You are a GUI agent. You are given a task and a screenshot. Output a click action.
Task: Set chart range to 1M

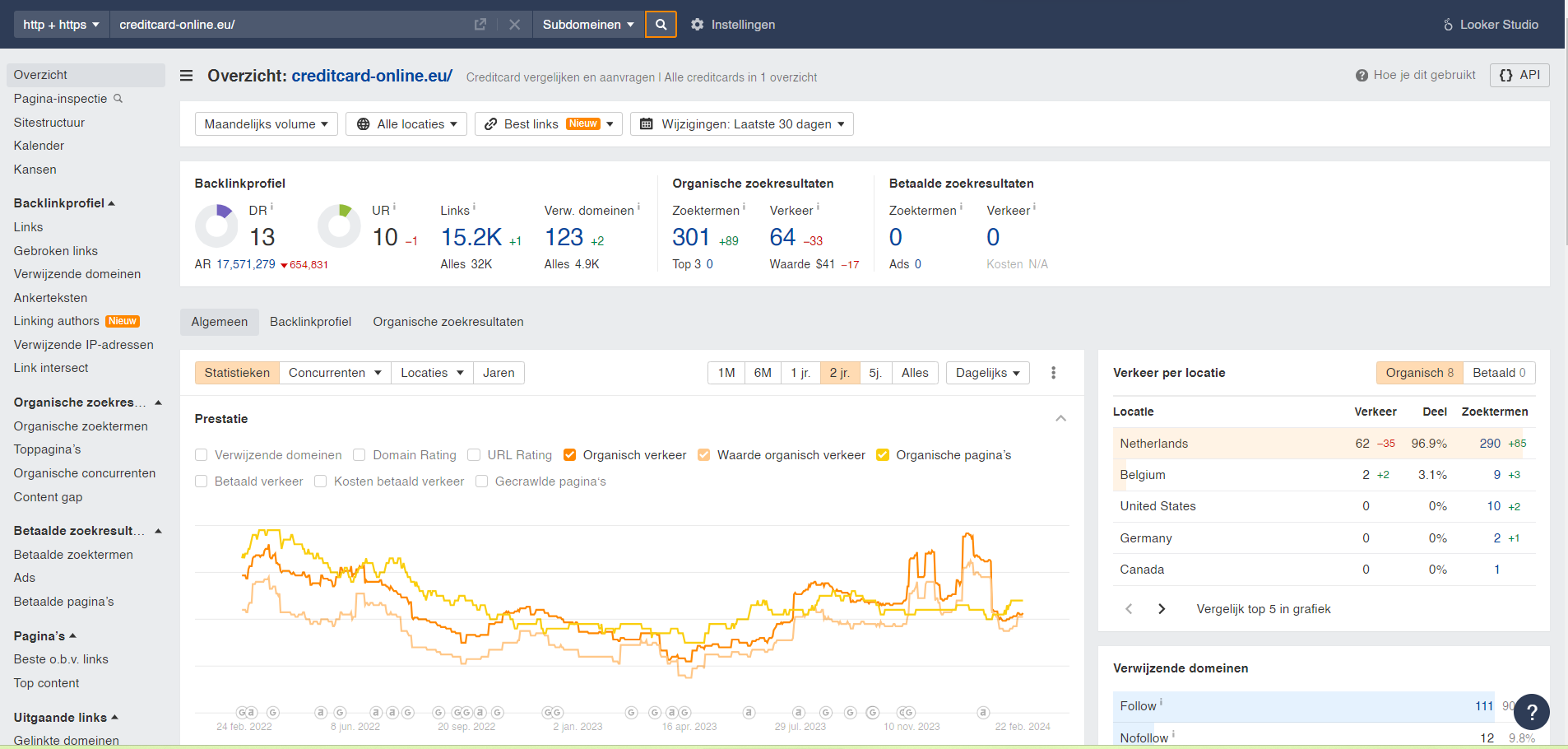click(x=726, y=373)
